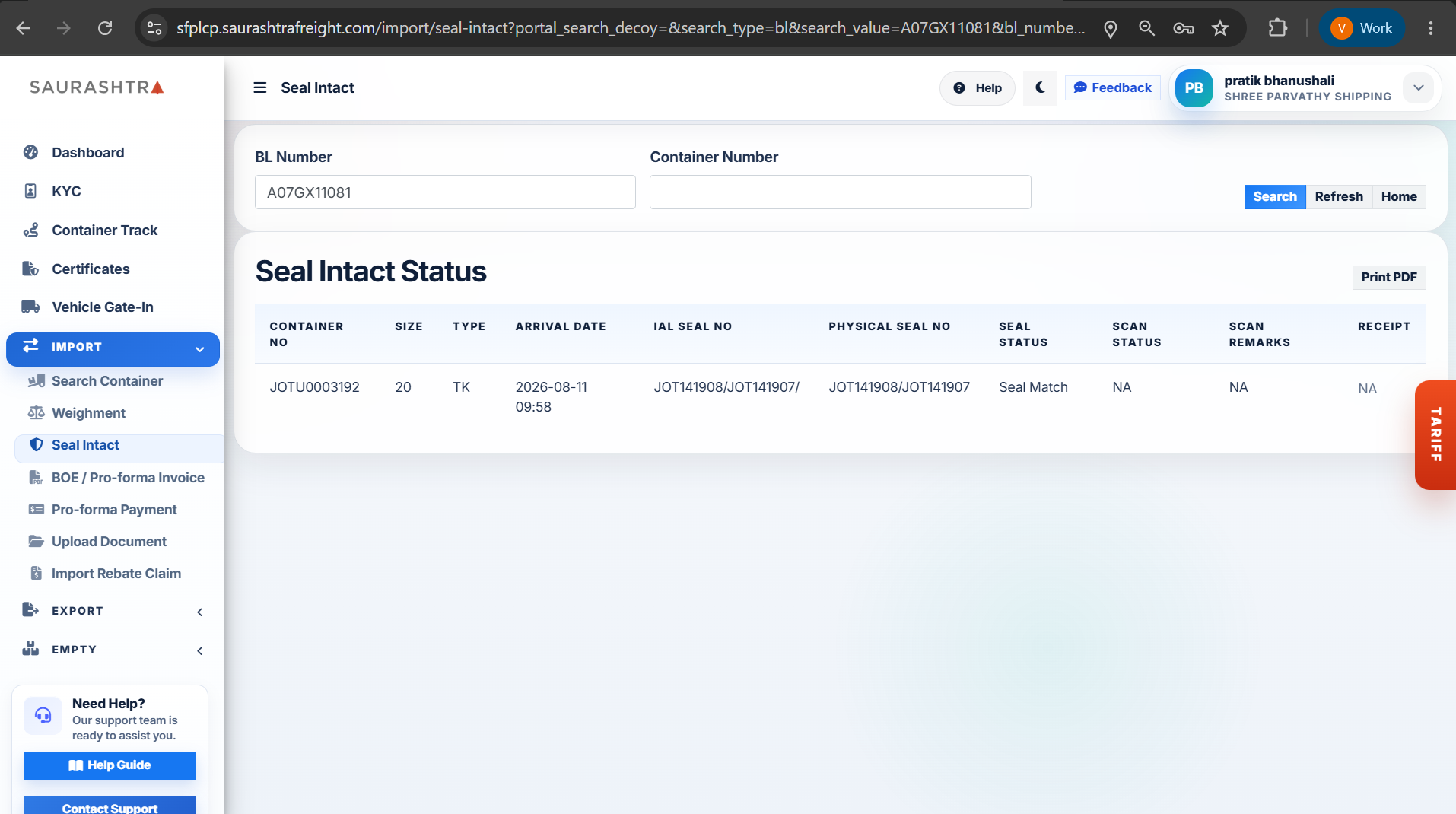Image resolution: width=1456 pixels, height=814 pixels.
Task: Open Import Rebate Claim
Action: point(116,573)
